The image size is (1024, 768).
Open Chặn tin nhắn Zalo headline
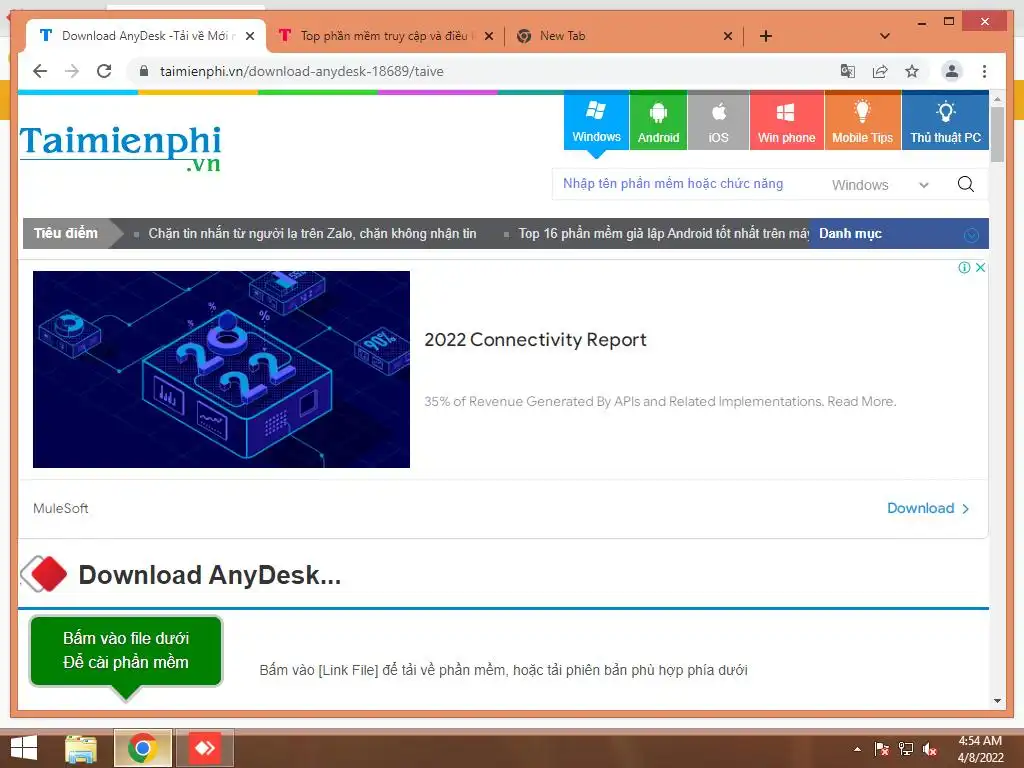pyautogui.click(x=312, y=233)
